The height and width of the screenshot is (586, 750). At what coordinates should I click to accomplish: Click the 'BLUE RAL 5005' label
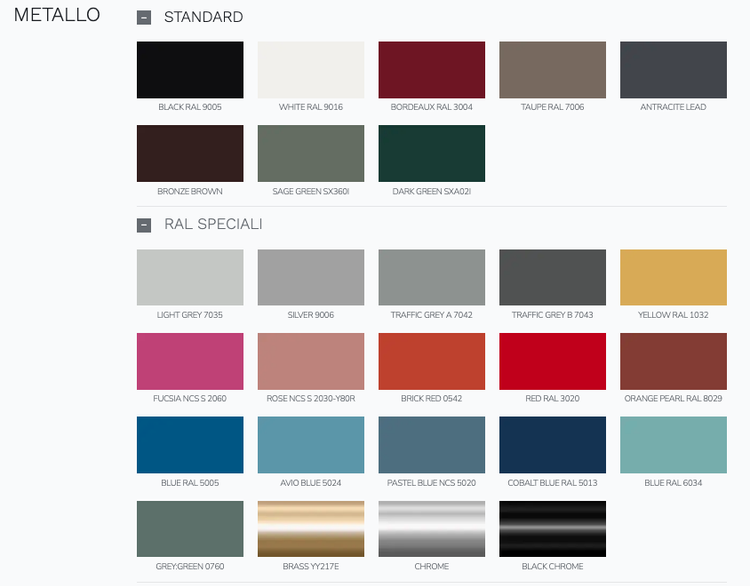(190, 483)
